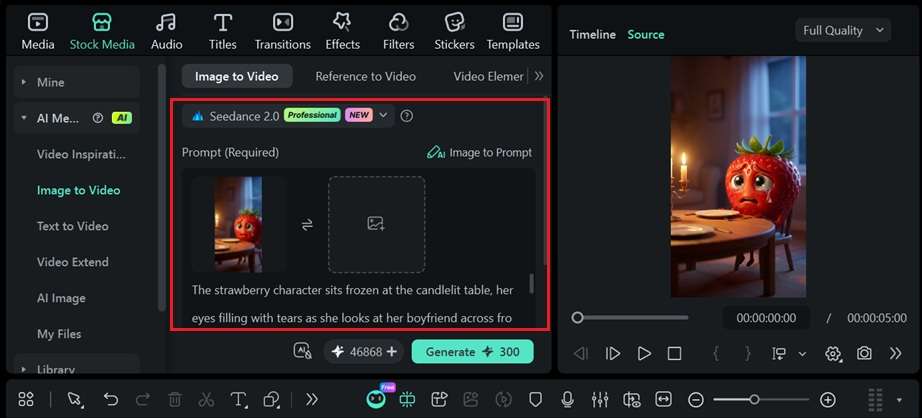Select Text to Video in sidebar
This screenshot has height=418, width=922.
click(x=72, y=226)
